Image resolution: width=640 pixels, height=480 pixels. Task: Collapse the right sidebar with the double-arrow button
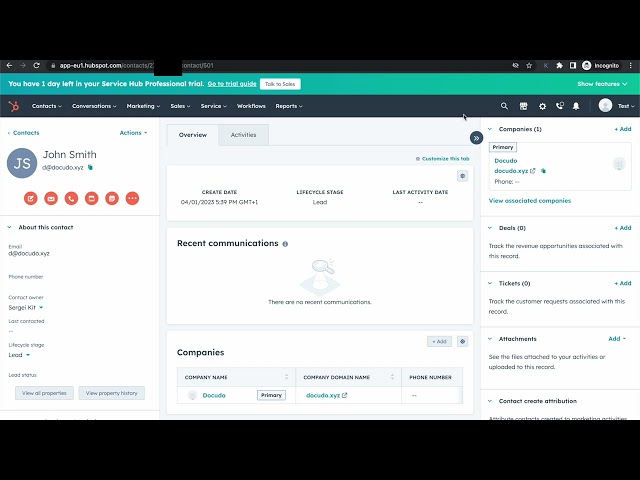(476, 138)
